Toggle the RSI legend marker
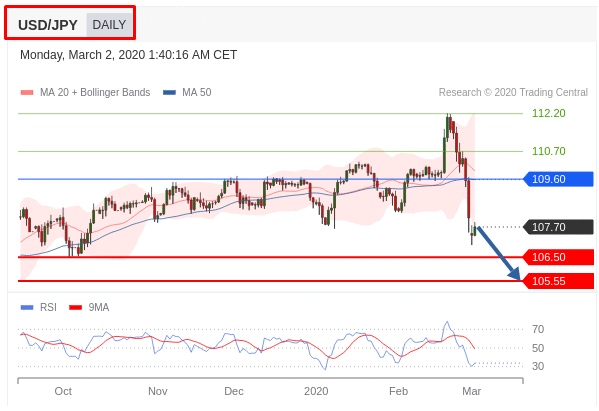The height and width of the screenshot is (411, 599). click(27, 307)
